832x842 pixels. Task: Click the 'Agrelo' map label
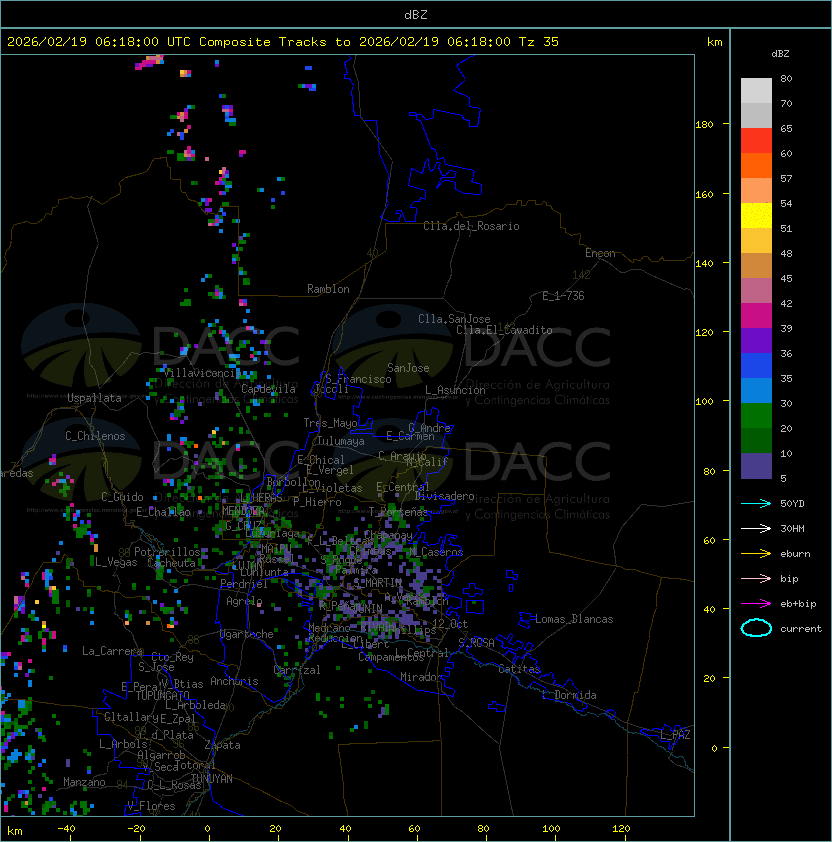pos(244,601)
